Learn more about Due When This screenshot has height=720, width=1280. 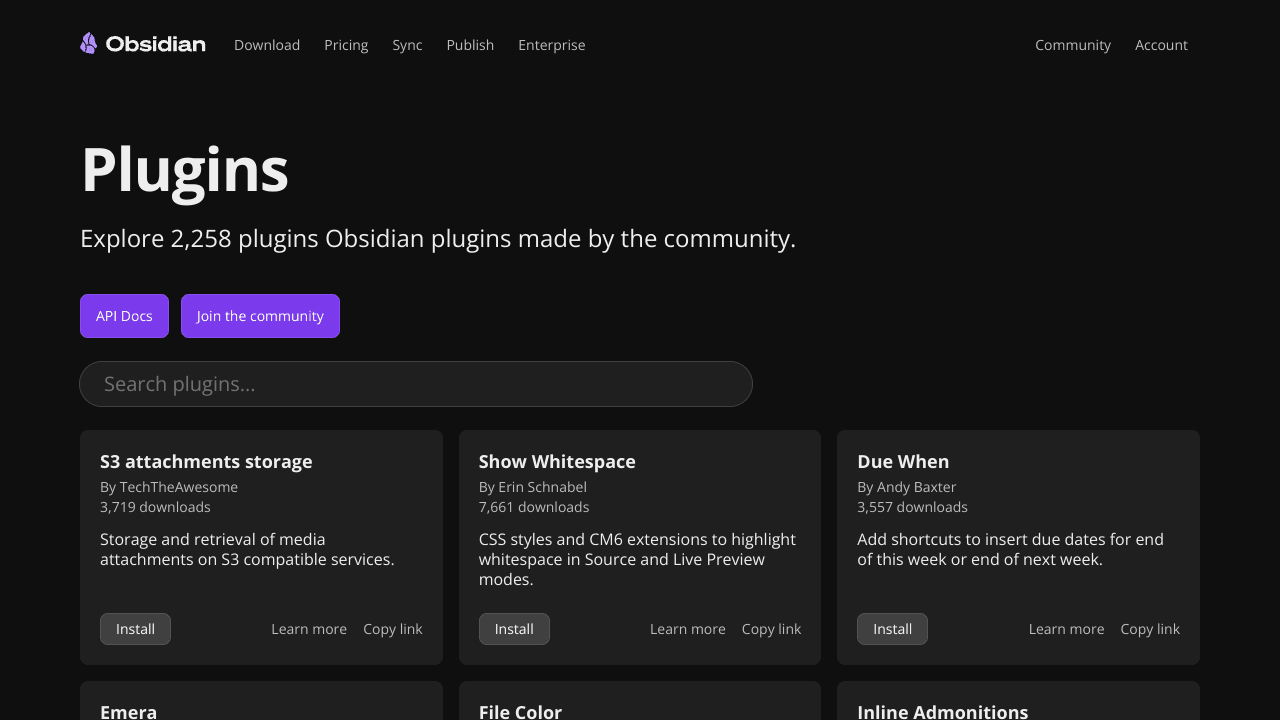pyautogui.click(x=1066, y=629)
